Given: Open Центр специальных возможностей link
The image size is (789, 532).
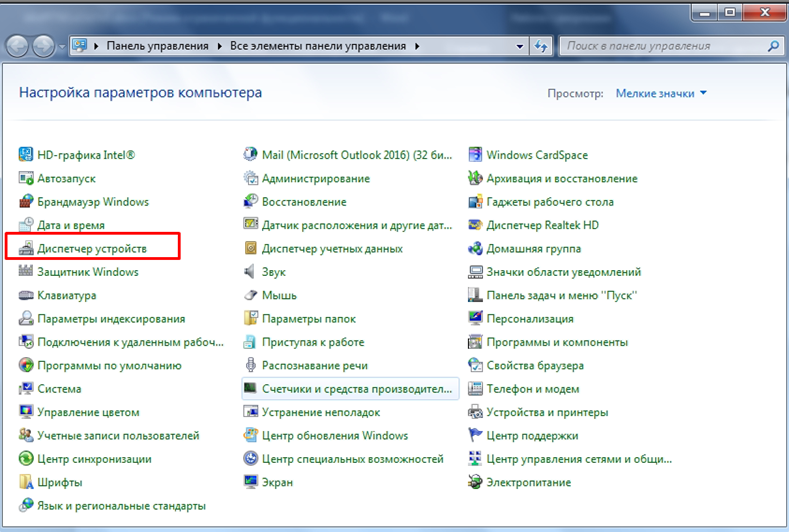Looking at the screenshot, I should 353,459.
